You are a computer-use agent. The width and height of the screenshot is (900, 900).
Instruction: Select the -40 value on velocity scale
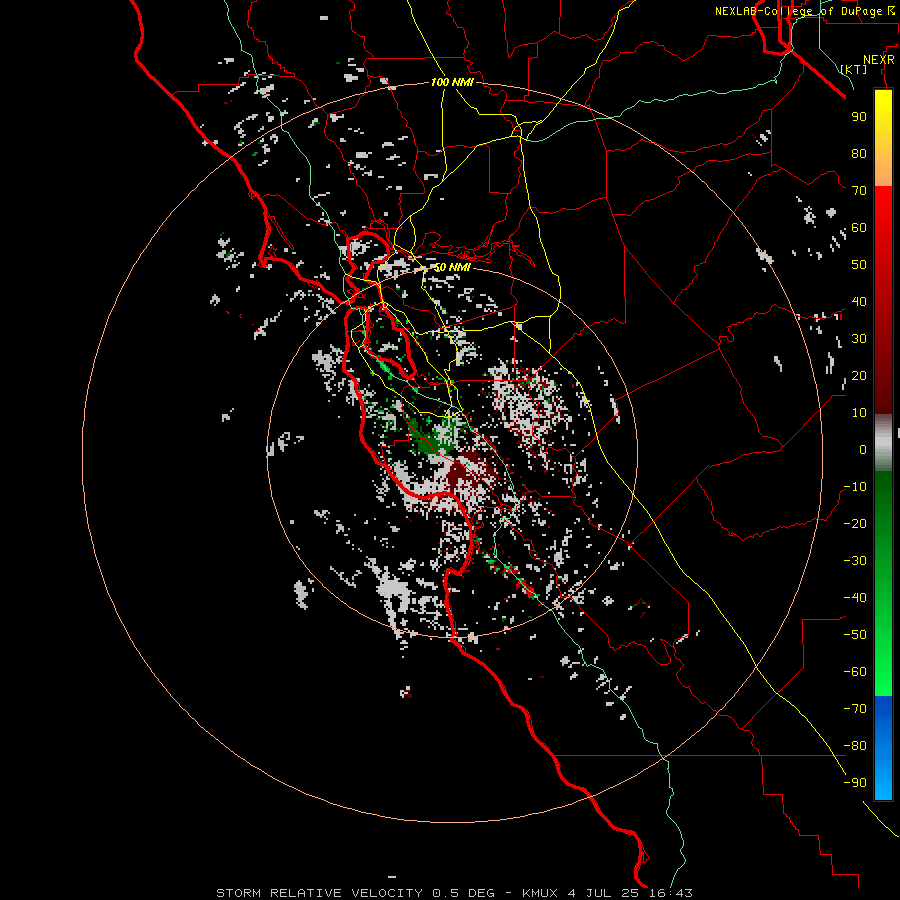855,598
